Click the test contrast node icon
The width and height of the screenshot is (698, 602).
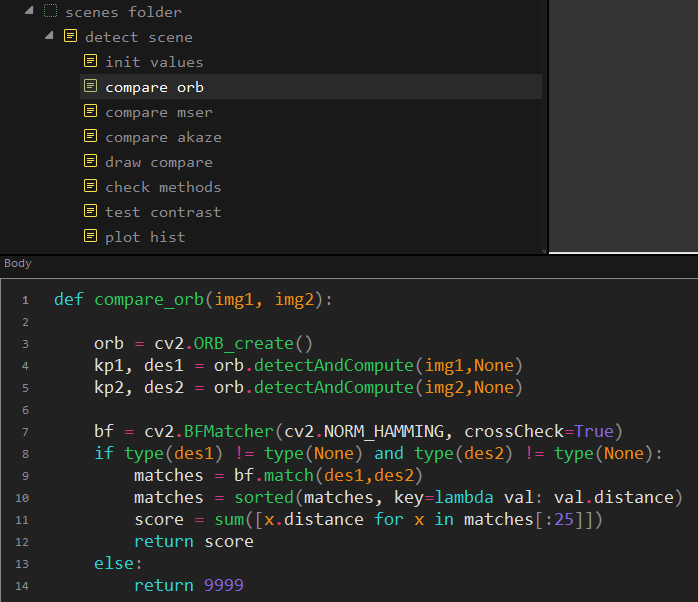click(90, 211)
